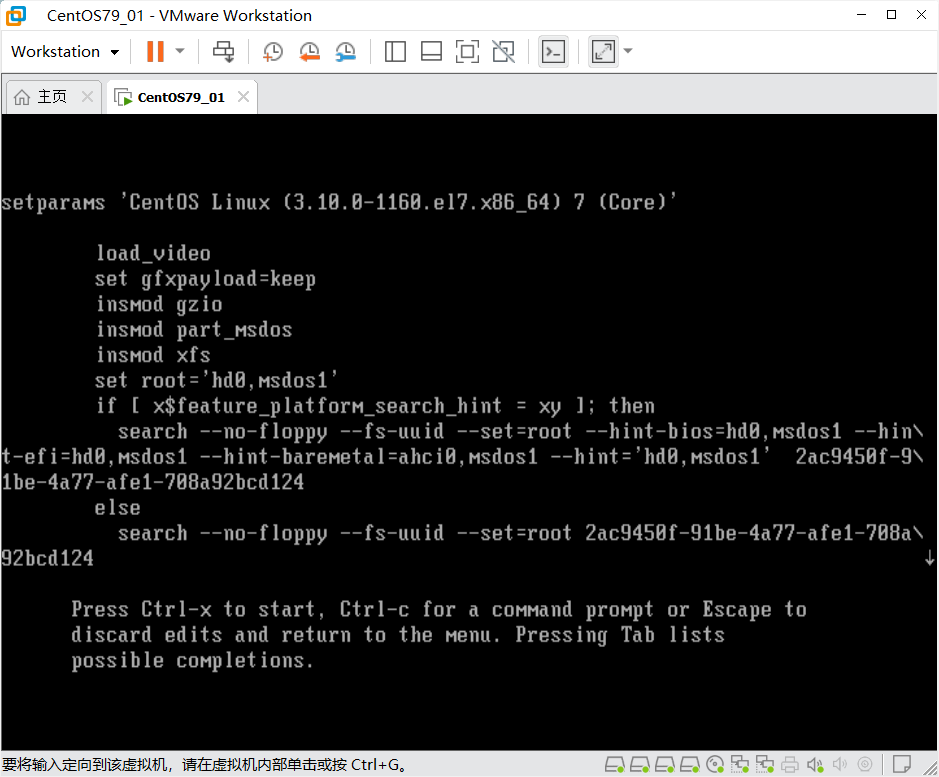Click the greyed-out speaker status icon

coord(840,764)
